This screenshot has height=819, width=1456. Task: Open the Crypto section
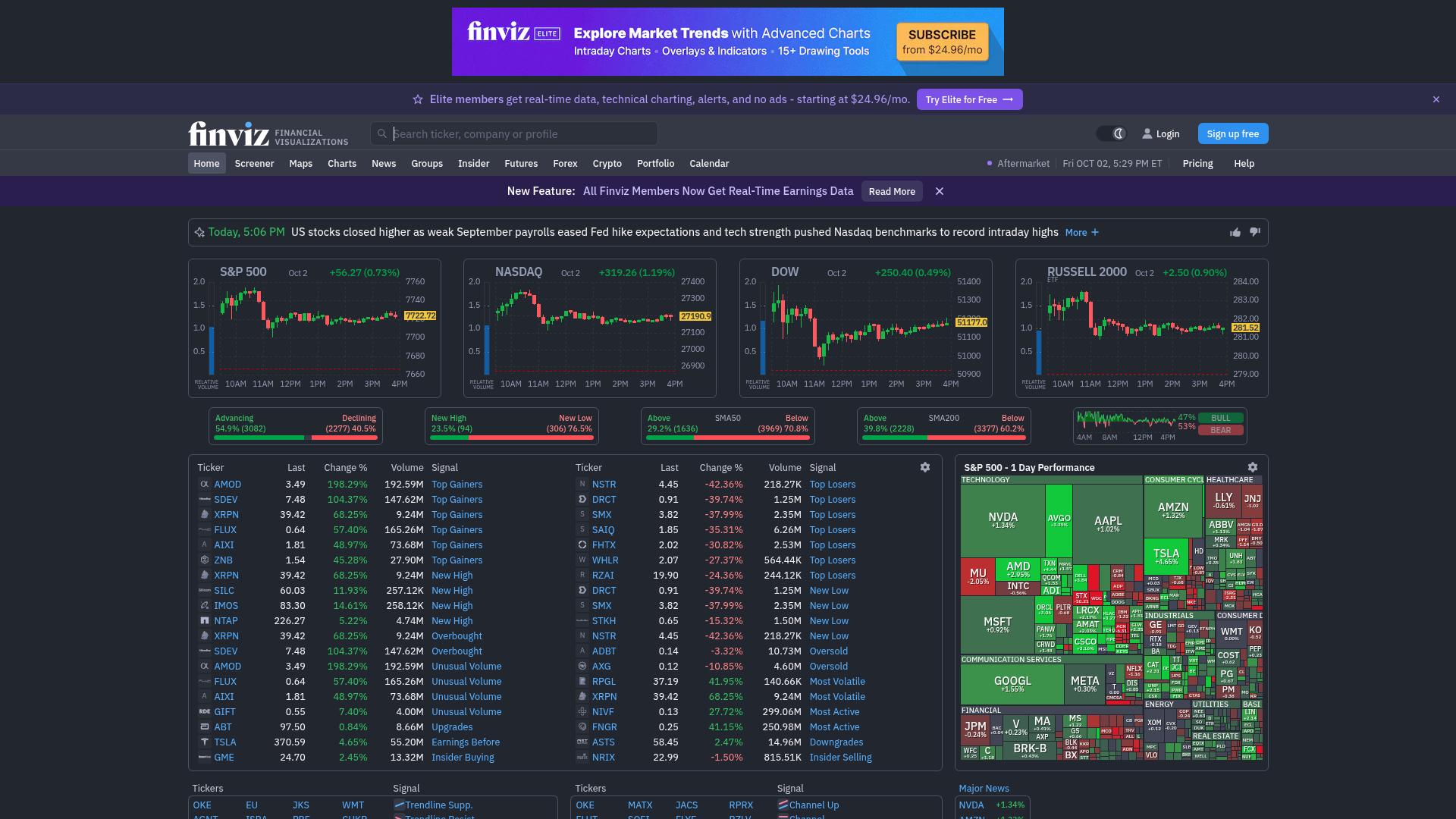pos(607,163)
